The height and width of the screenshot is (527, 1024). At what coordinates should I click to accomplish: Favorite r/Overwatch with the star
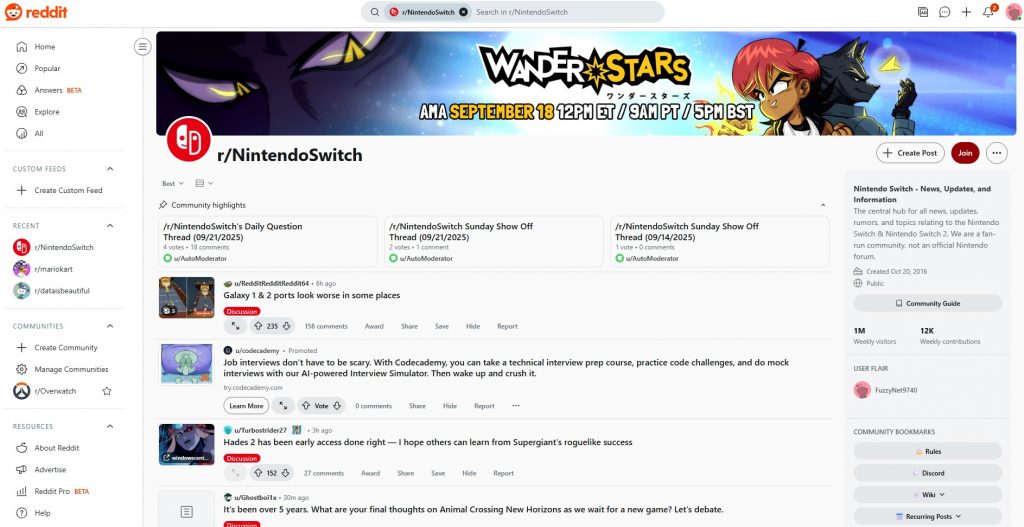tap(107, 391)
